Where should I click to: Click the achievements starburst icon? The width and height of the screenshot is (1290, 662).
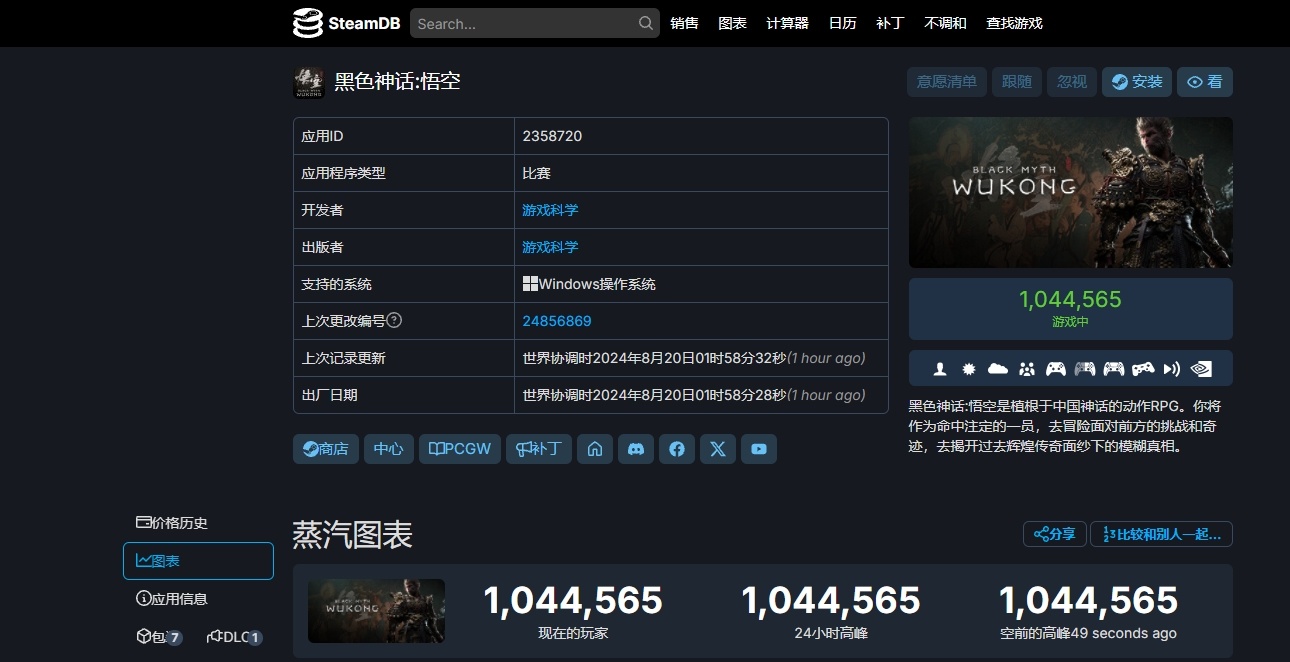point(968,369)
